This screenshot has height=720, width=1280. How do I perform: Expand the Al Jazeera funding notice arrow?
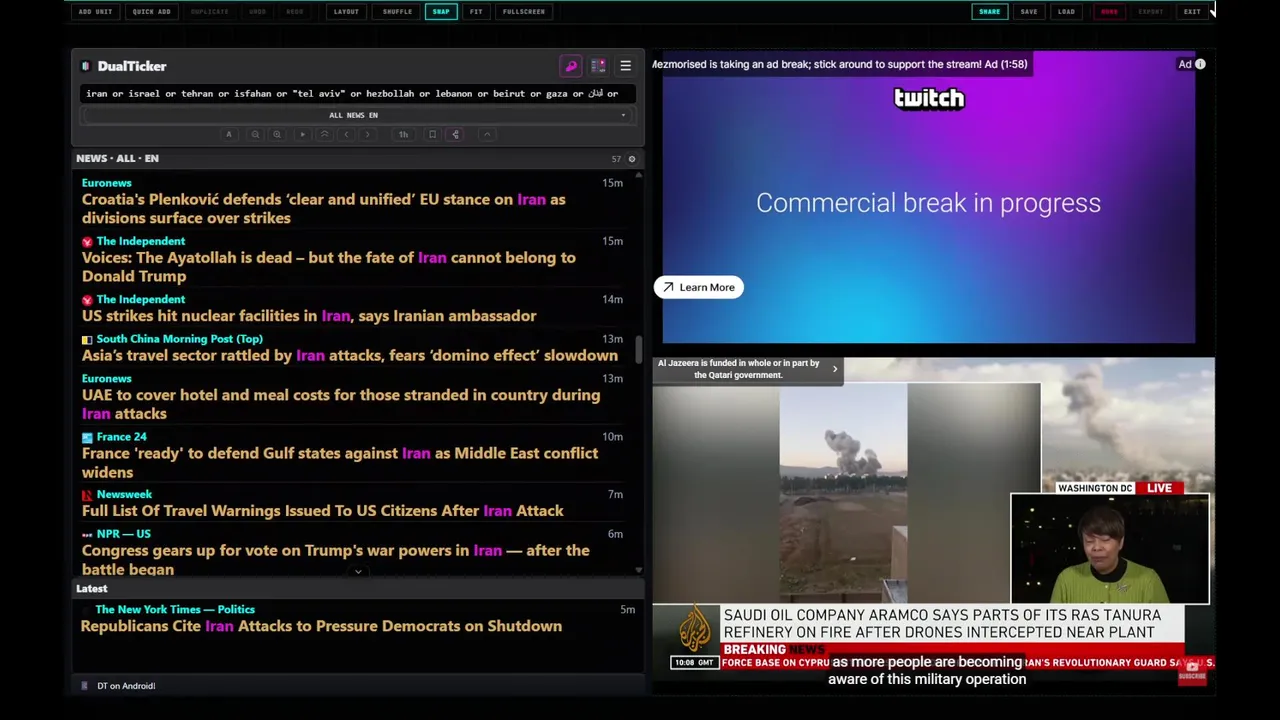pos(835,369)
